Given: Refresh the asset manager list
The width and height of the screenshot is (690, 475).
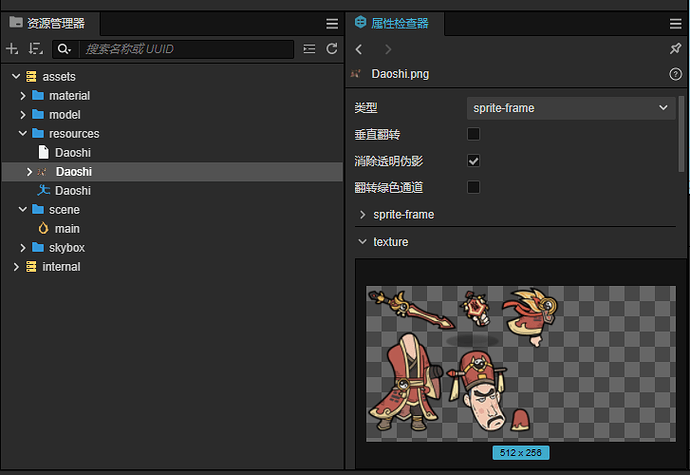Looking at the screenshot, I should pos(332,49).
